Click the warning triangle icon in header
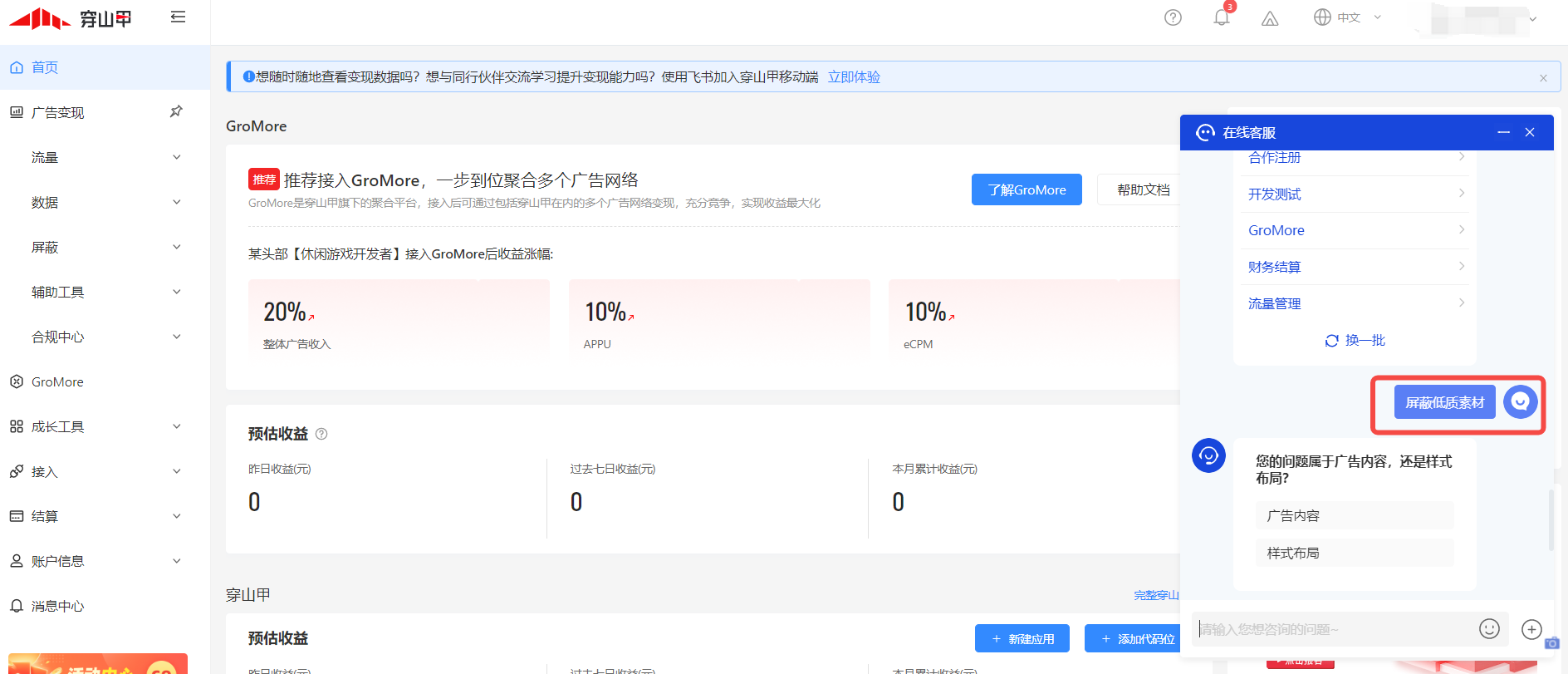 (x=1270, y=18)
